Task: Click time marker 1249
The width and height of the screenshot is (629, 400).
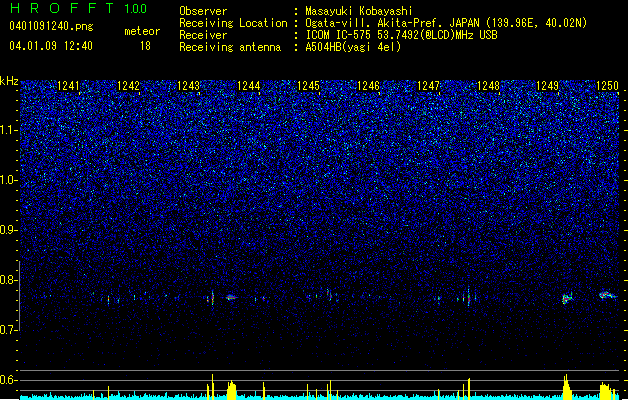Action: point(548,86)
